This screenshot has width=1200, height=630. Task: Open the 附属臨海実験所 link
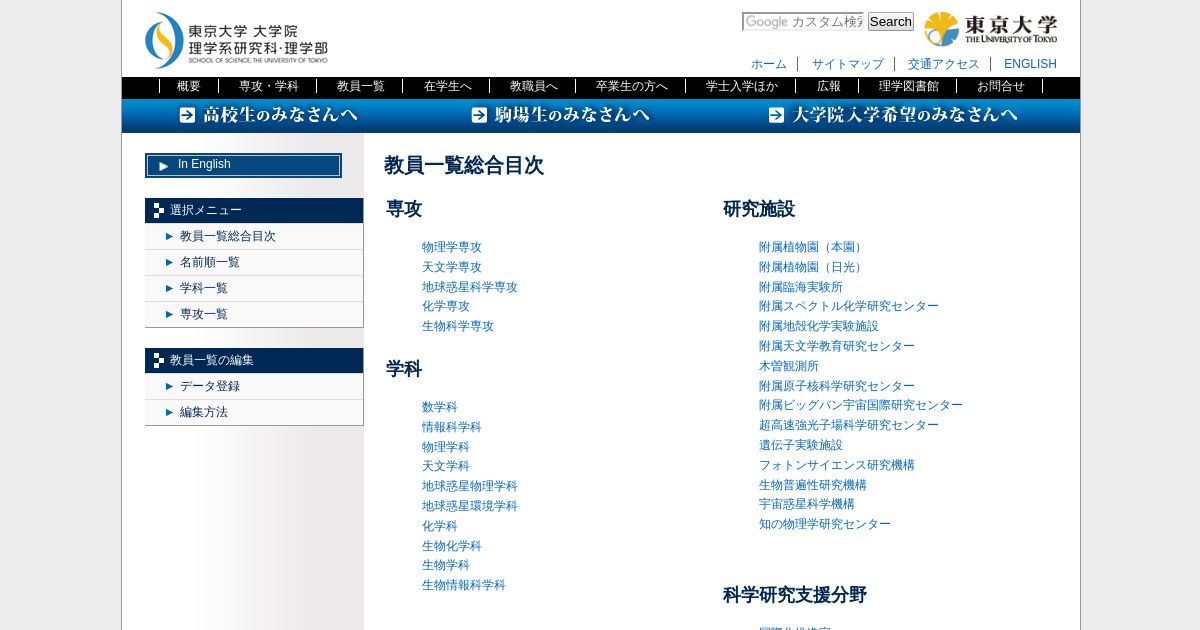coord(801,287)
